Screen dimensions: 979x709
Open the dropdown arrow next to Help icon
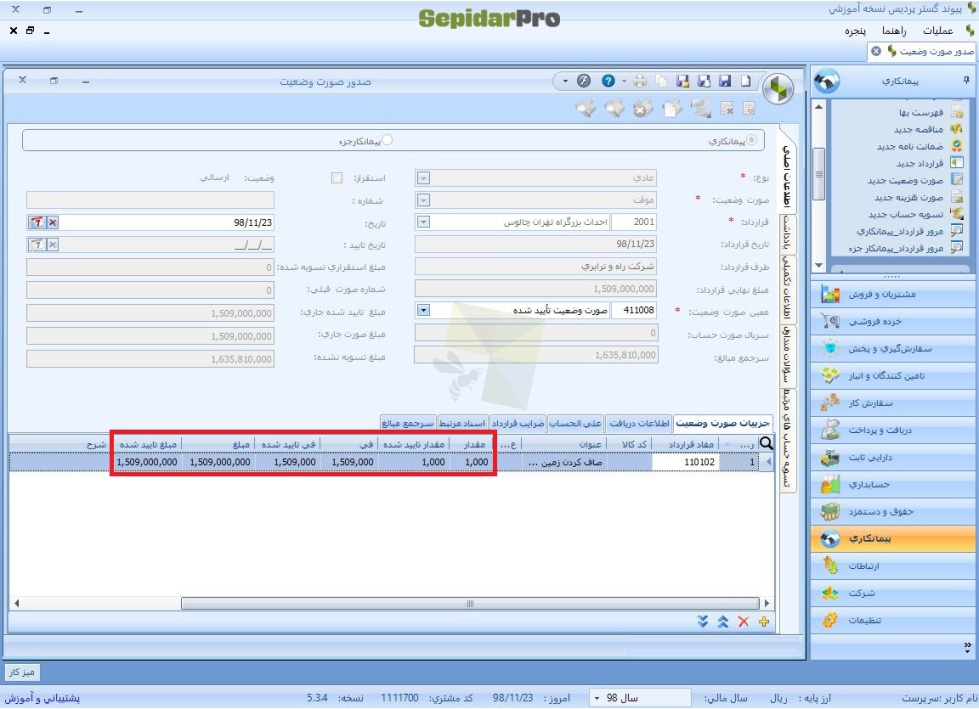coord(624,81)
